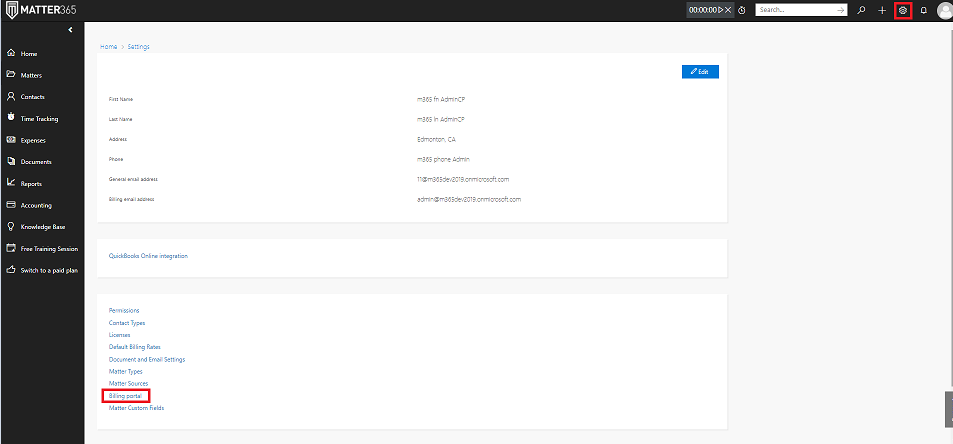Click the Reports chart icon
Screen dimensions: 953x444
coord(10,183)
